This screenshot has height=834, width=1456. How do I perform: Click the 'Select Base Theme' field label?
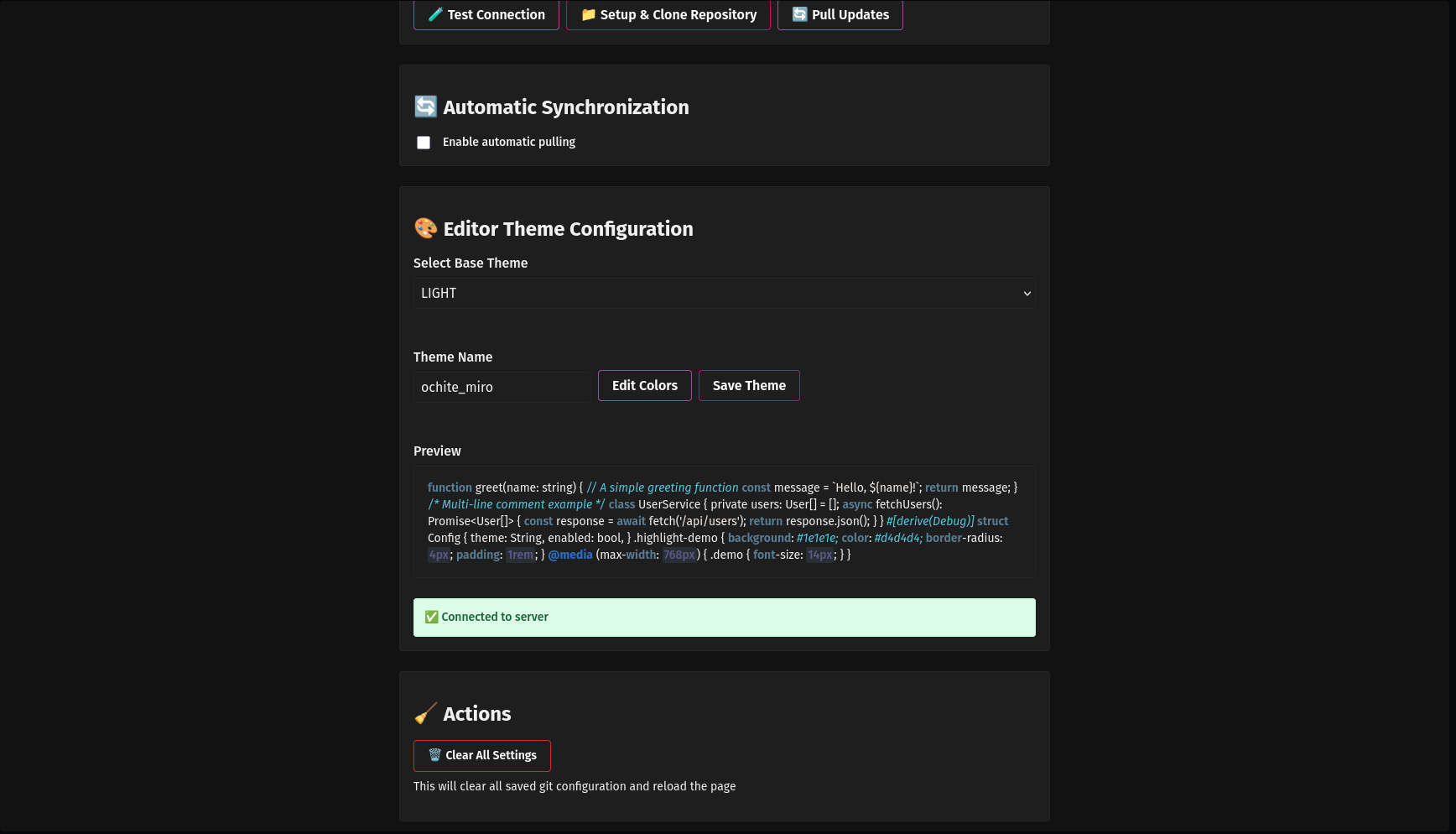tap(470, 263)
